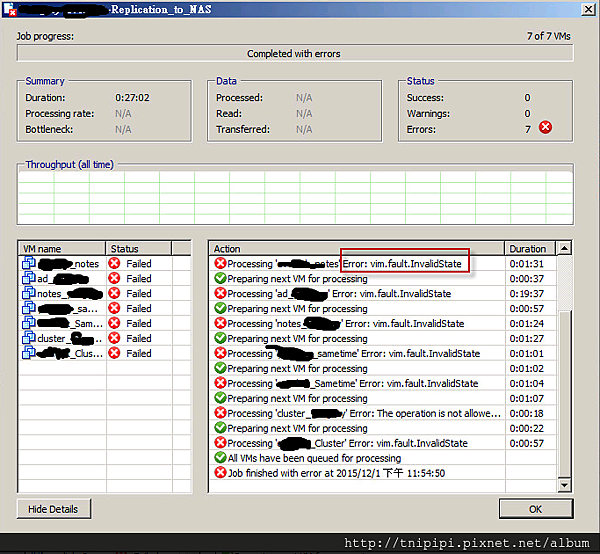This screenshot has width=600, height=554.
Task: Click the duration cell 0:19:37
Action: click(x=527, y=293)
